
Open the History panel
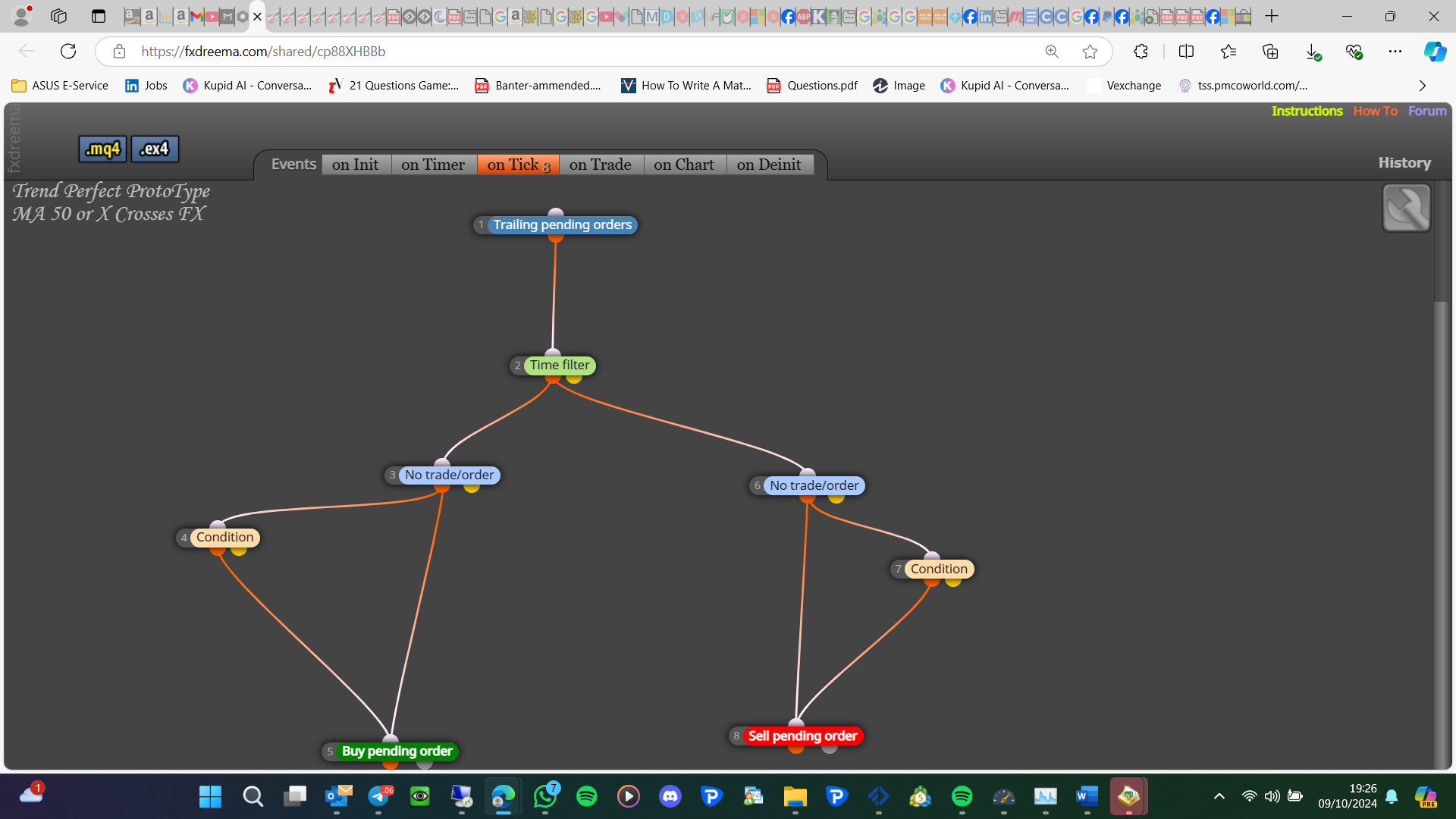click(x=1404, y=163)
